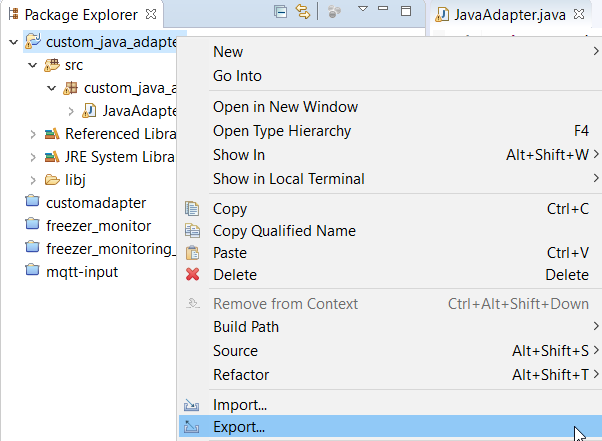Collapse the custom_java package node

point(51,88)
